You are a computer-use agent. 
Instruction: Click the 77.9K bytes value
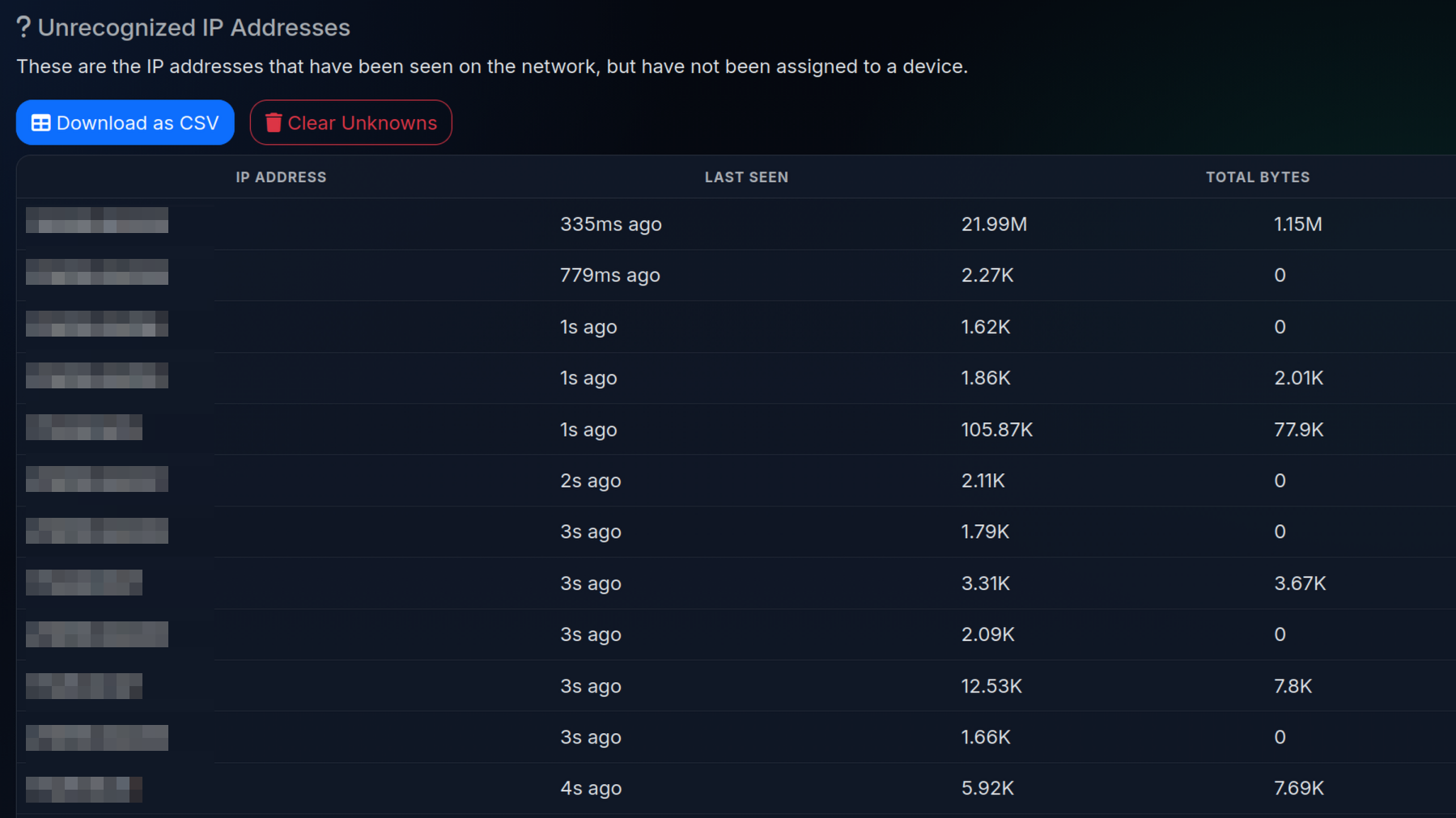(1298, 430)
